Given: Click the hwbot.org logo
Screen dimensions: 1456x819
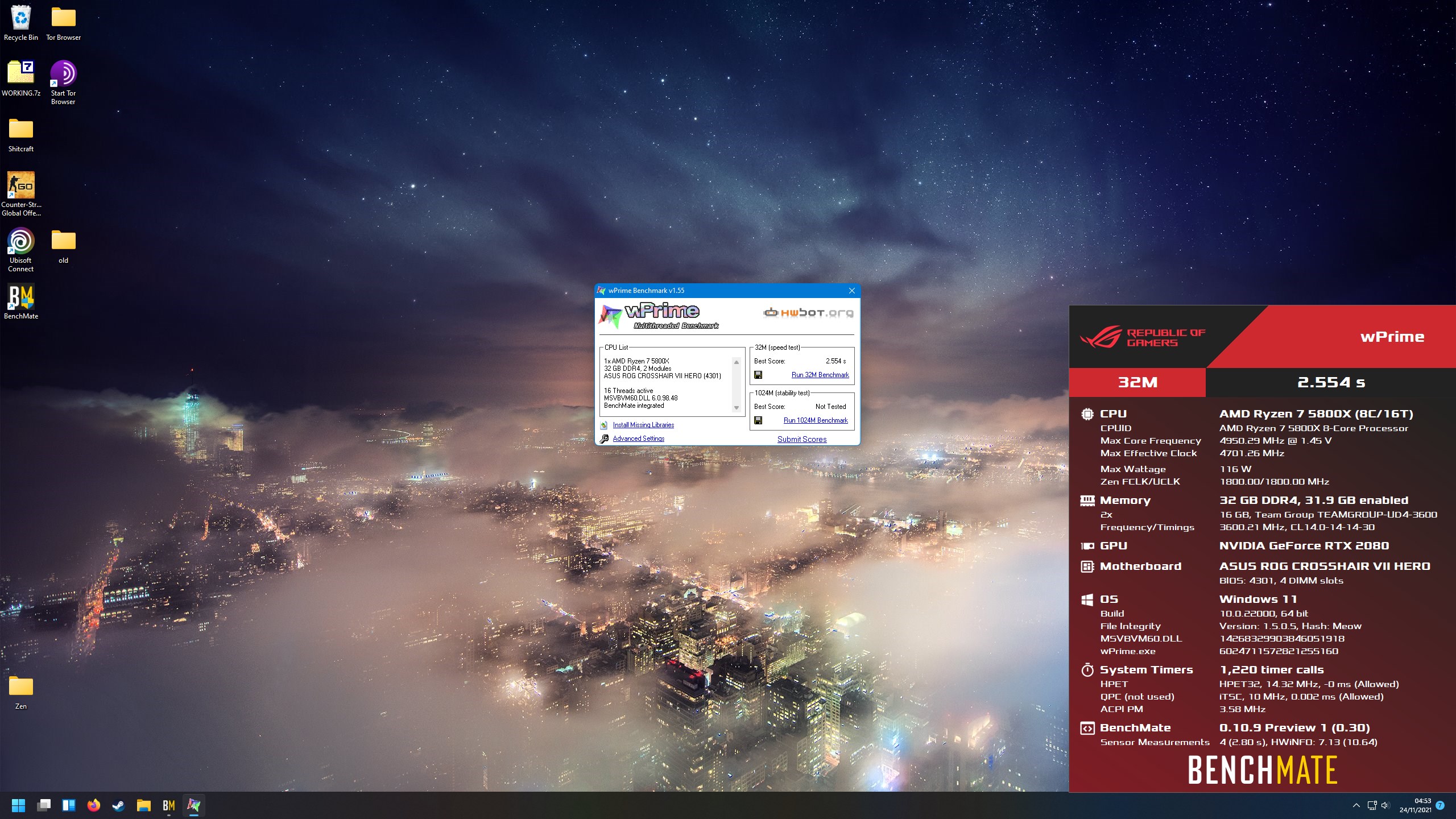Looking at the screenshot, I should (808, 312).
